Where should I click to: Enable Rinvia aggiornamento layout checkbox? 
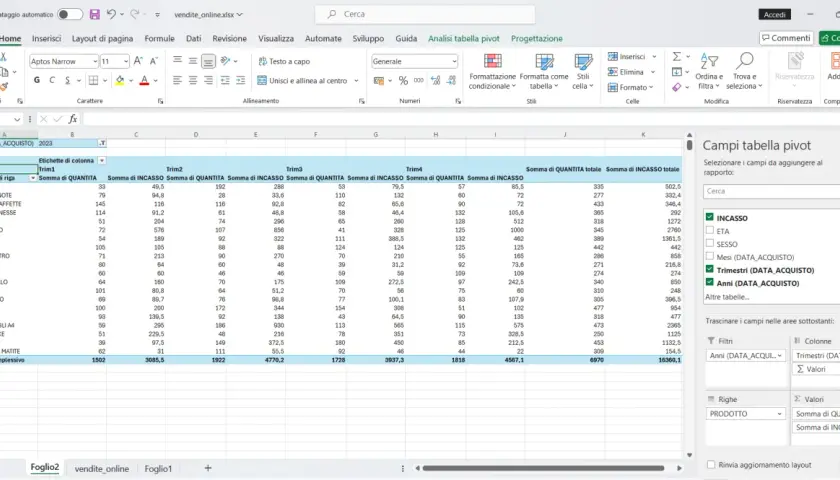coord(711,464)
